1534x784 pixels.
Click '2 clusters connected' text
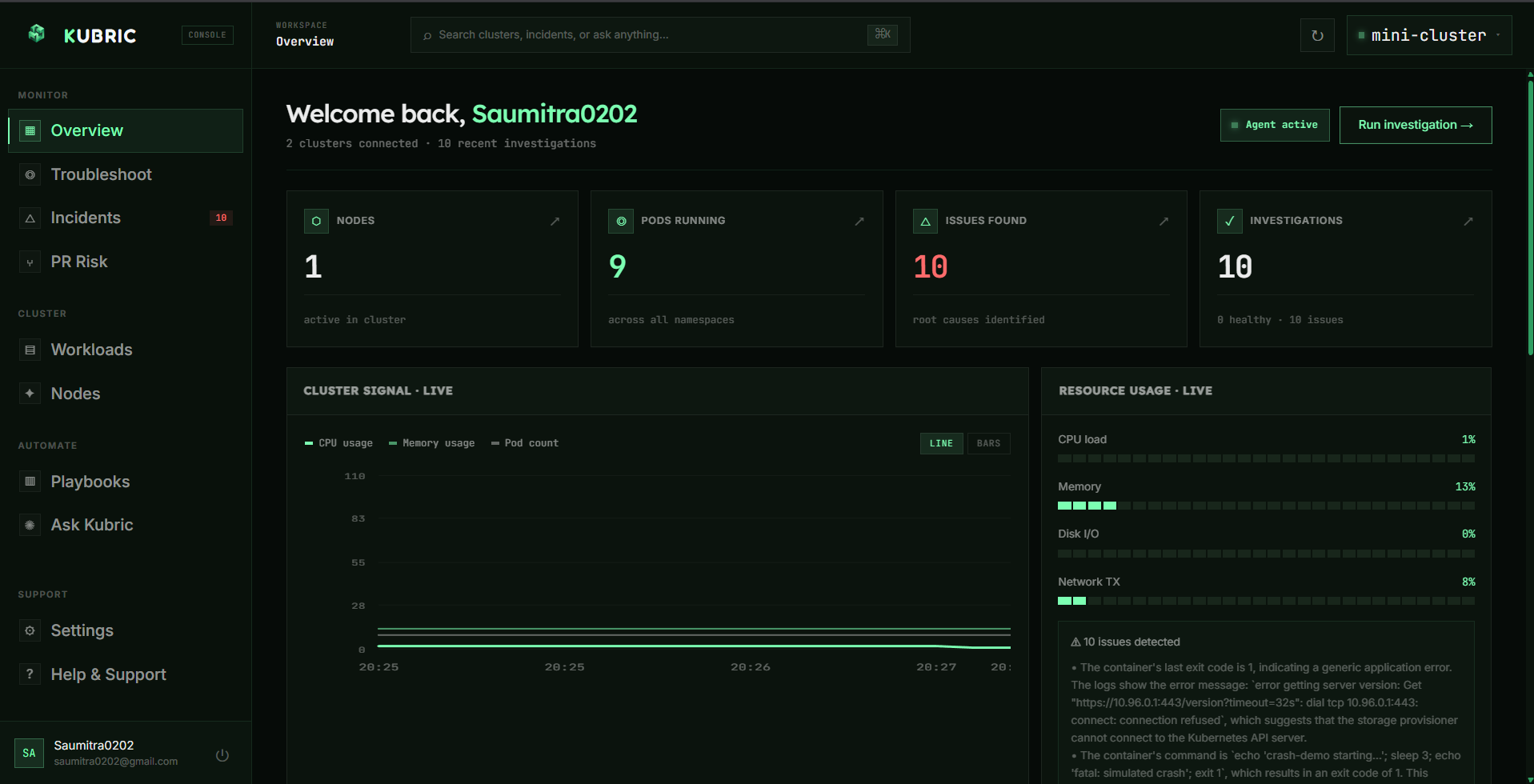352,143
